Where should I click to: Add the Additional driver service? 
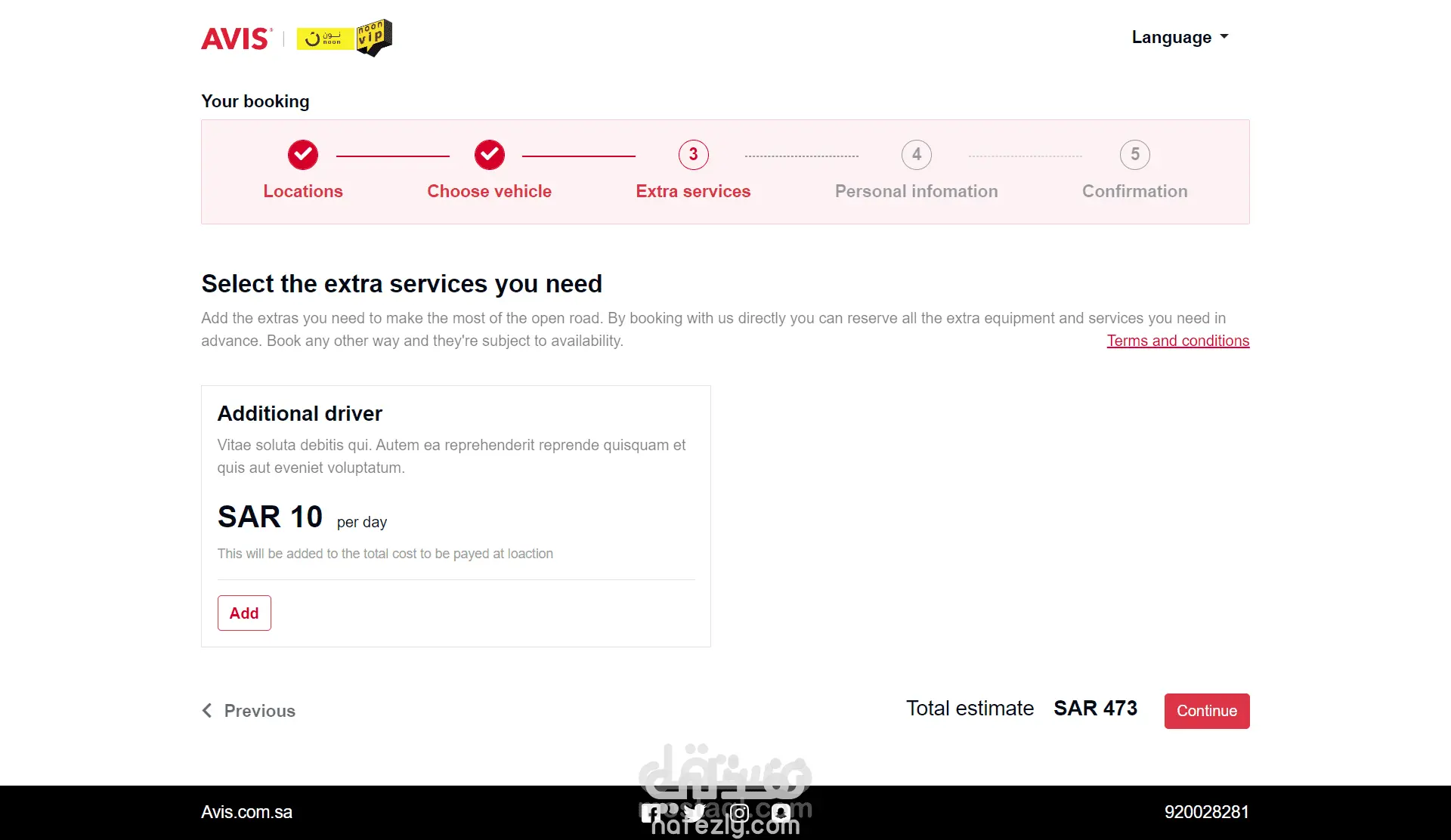[244, 613]
